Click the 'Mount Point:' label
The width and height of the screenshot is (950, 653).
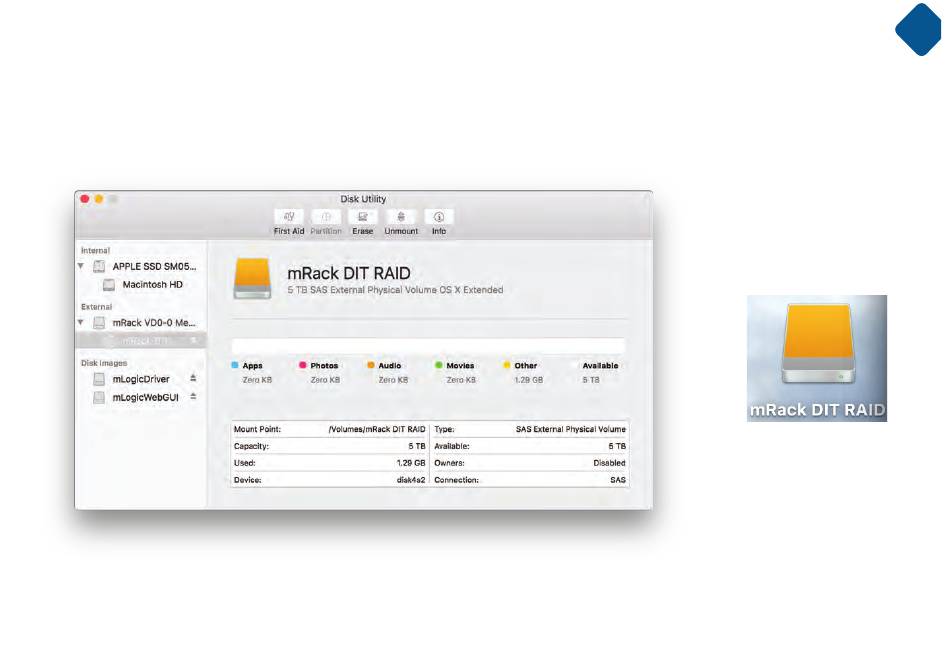point(257,429)
